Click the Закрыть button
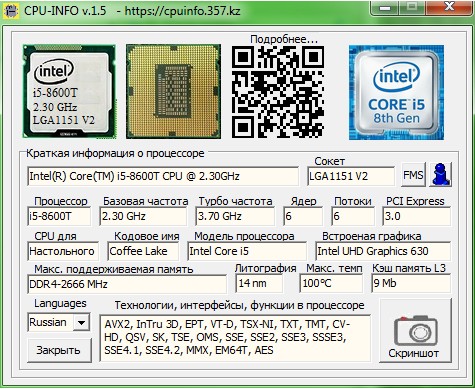 coord(59,350)
